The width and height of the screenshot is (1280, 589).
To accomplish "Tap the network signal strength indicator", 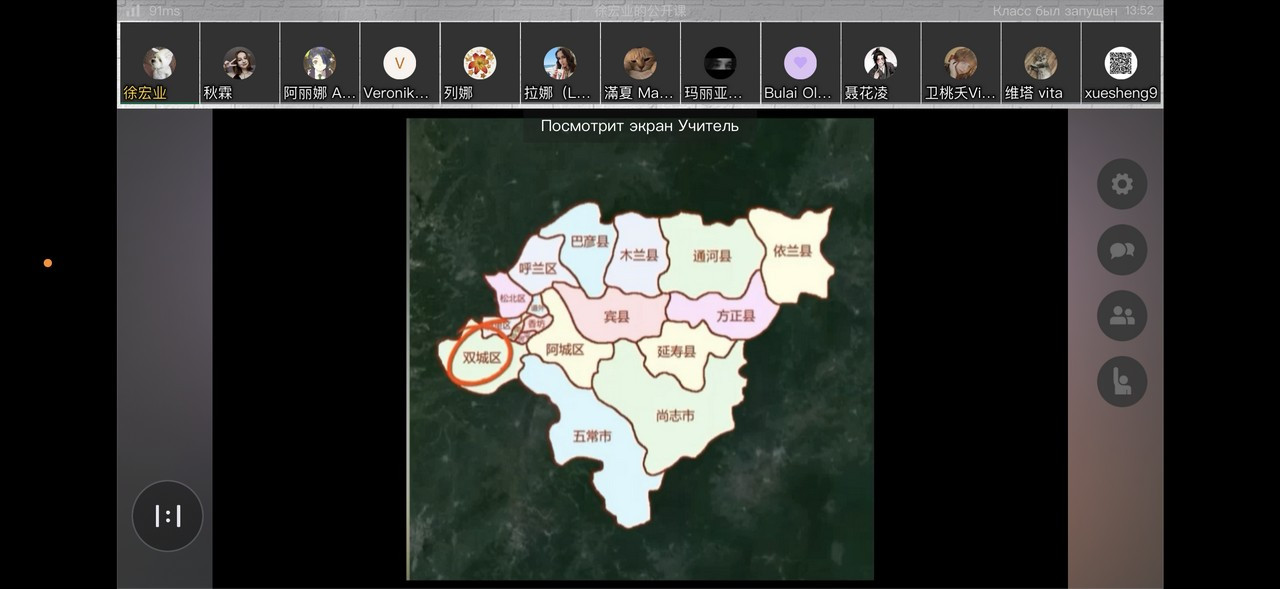I will point(133,10).
